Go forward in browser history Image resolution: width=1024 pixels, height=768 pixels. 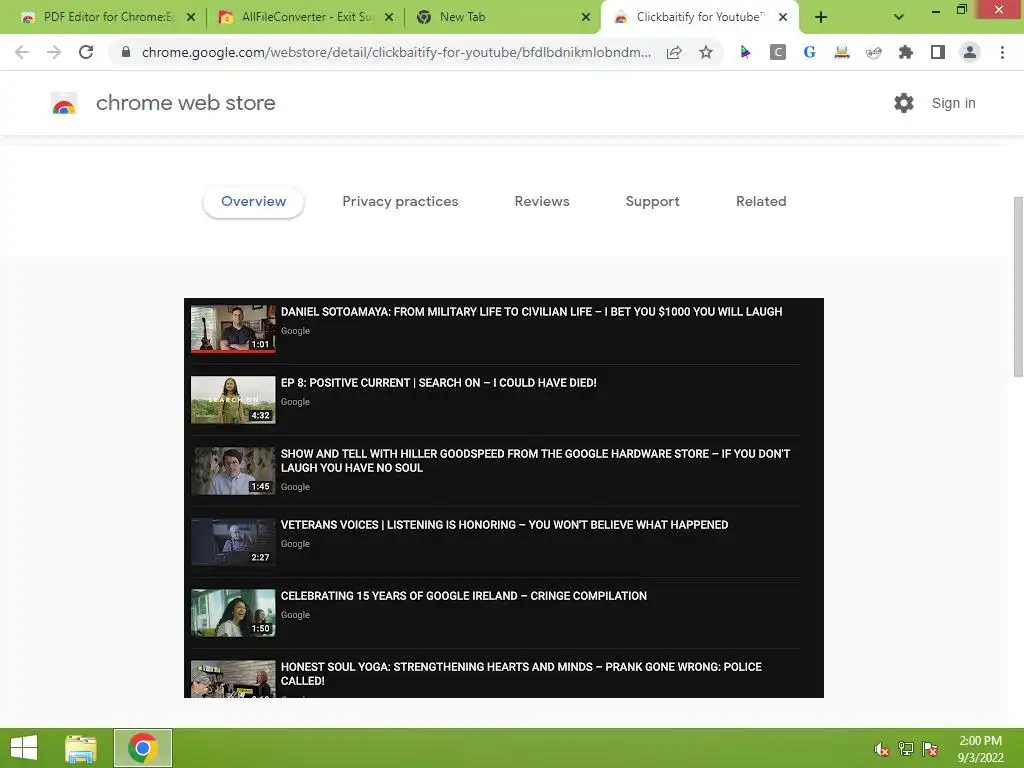(x=54, y=52)
